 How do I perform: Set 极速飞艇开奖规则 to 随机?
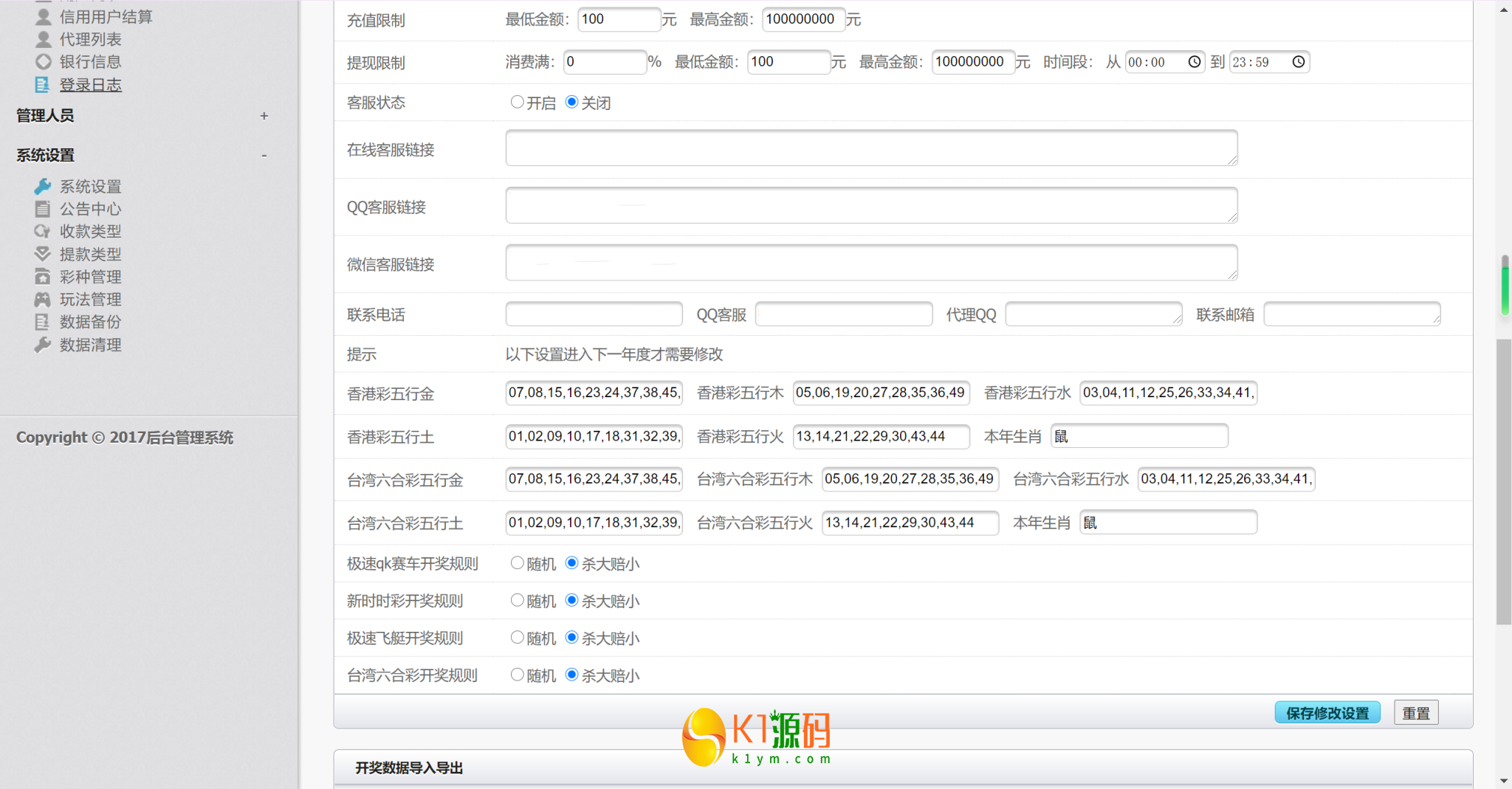(517, 637)
